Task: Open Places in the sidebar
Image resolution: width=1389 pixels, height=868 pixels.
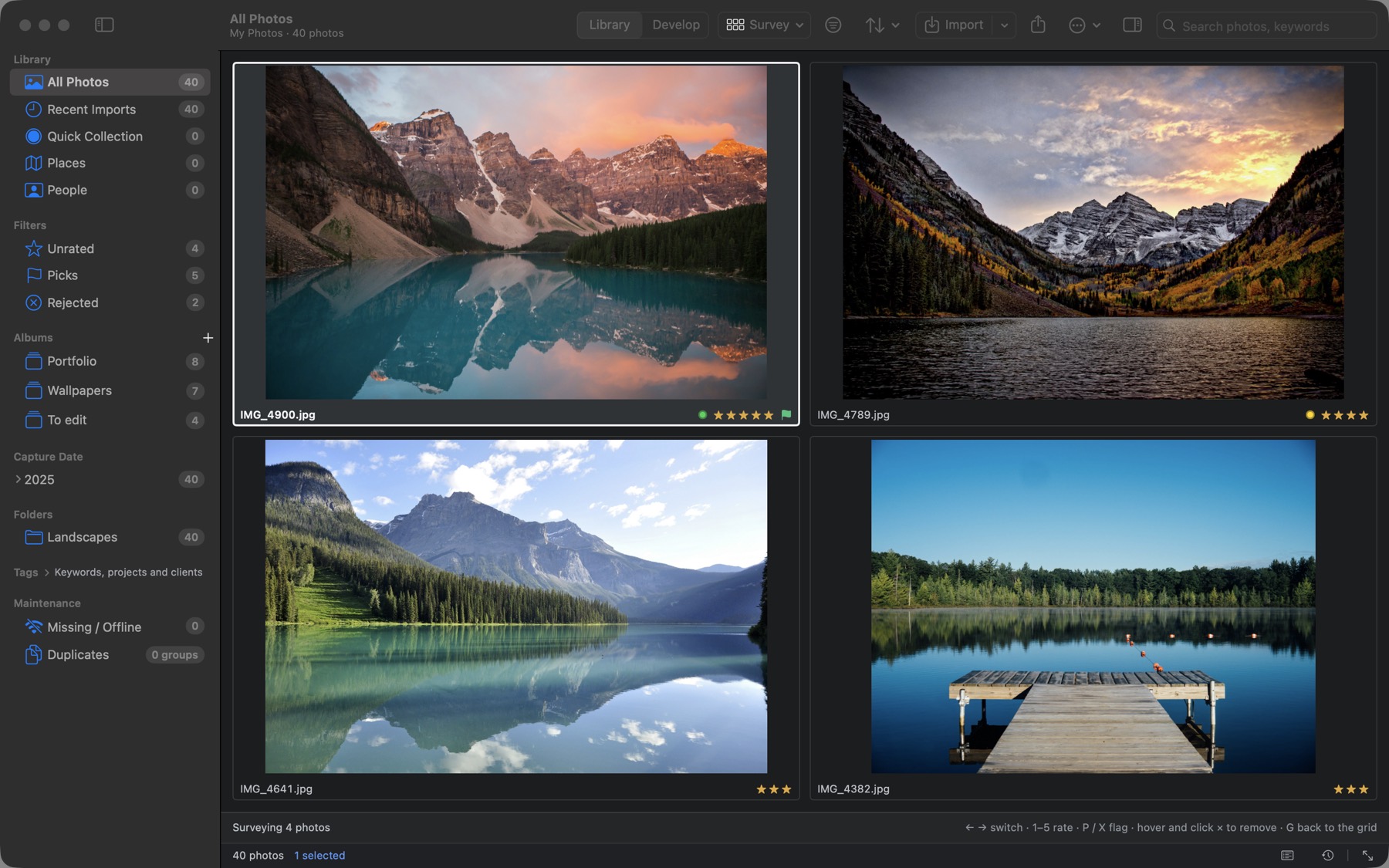Action: [x=110, y=163]
